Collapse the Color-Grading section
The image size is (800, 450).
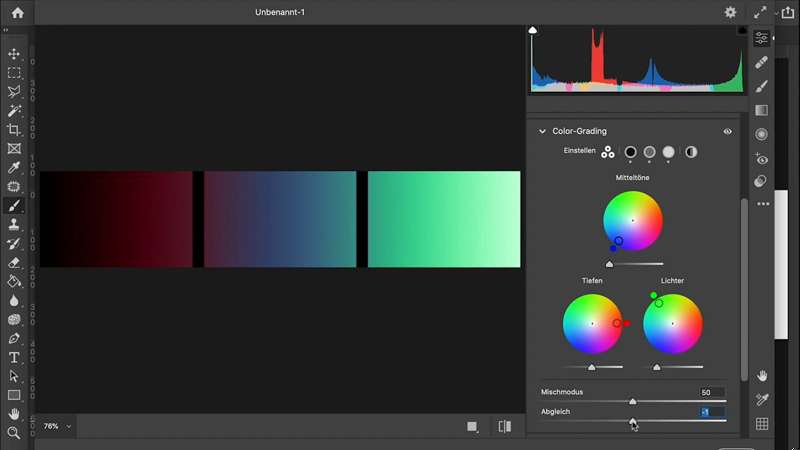pyautogui.click(x=542, y=131)
